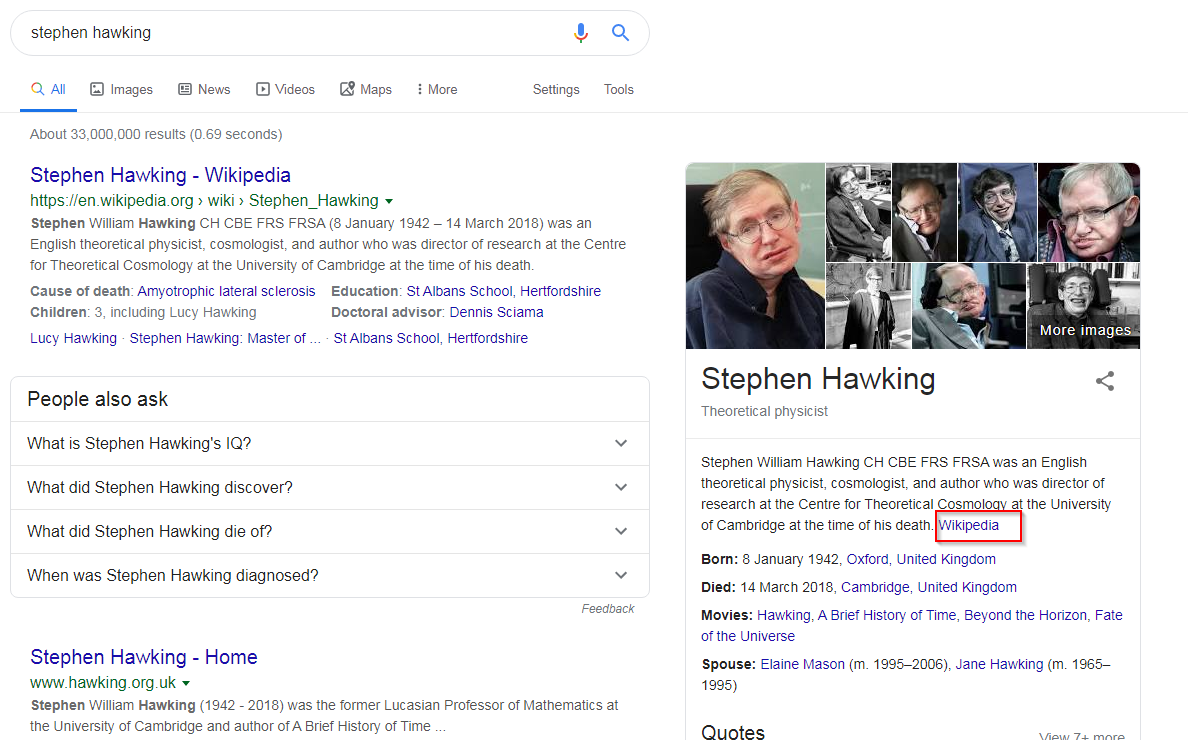The width and height of the screenshot is (1188, 740).
Task: Open Stephen Hawking - Wikipedia result
Action: point(160,175)
